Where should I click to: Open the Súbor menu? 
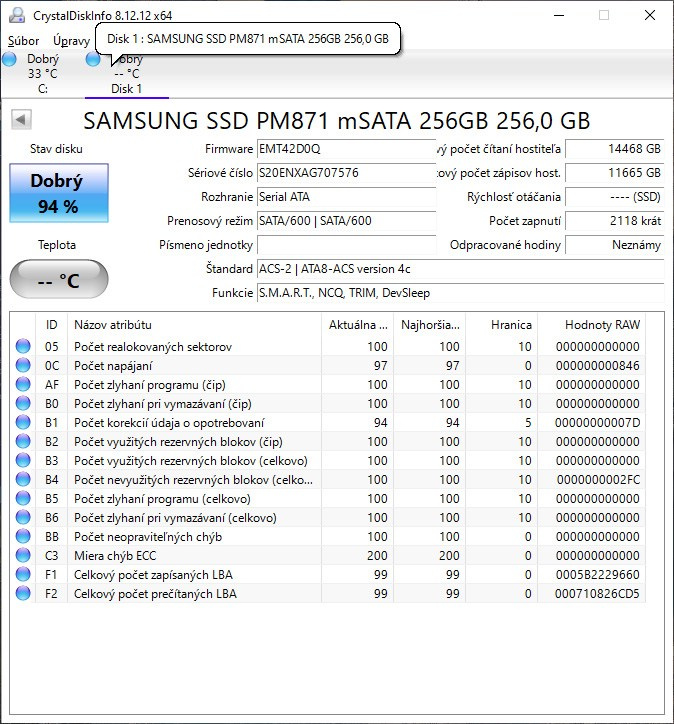[24, 41]
